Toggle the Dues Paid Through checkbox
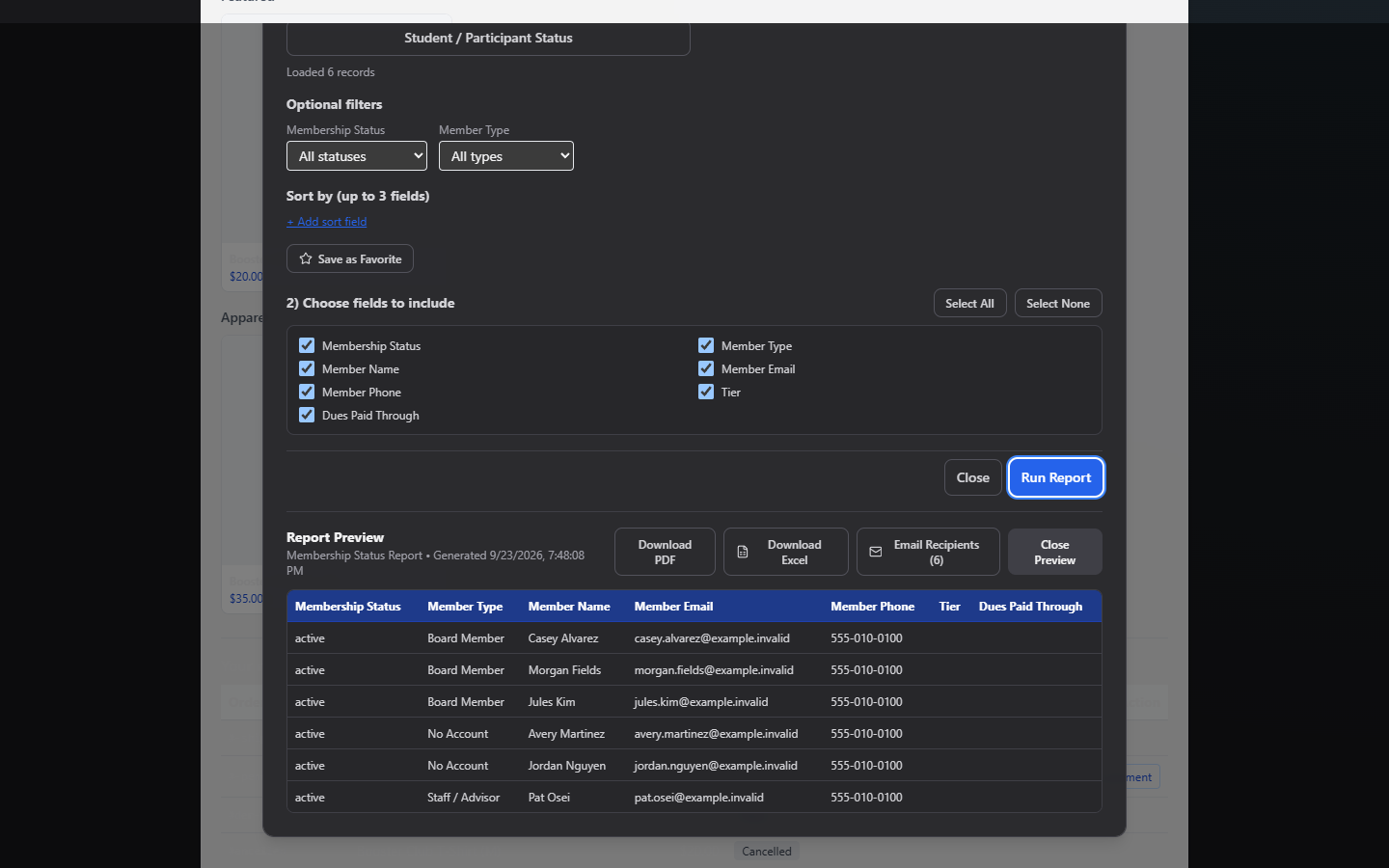 (x=307, y=415)
